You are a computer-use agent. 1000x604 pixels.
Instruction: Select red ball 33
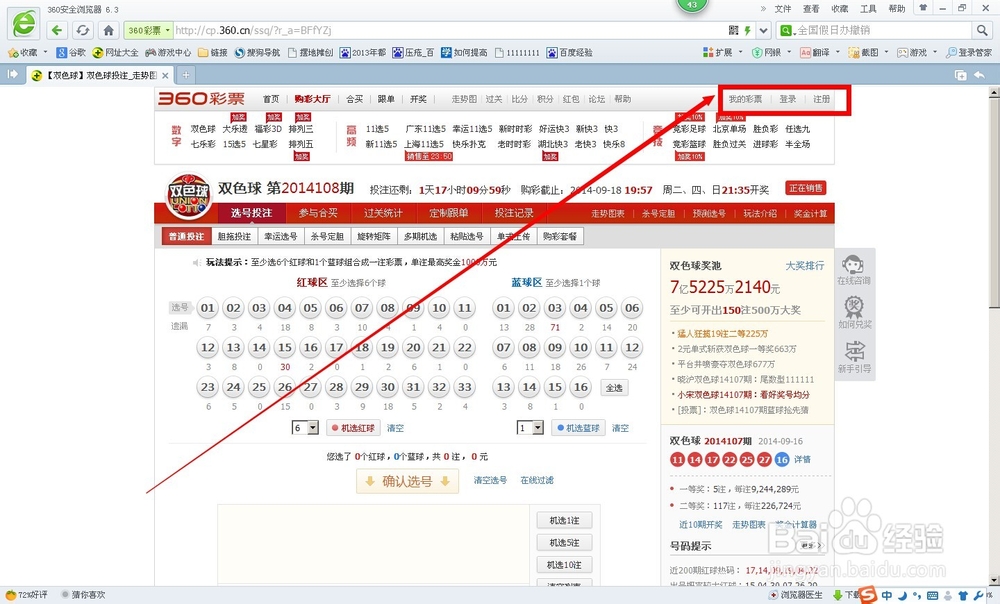465,387
